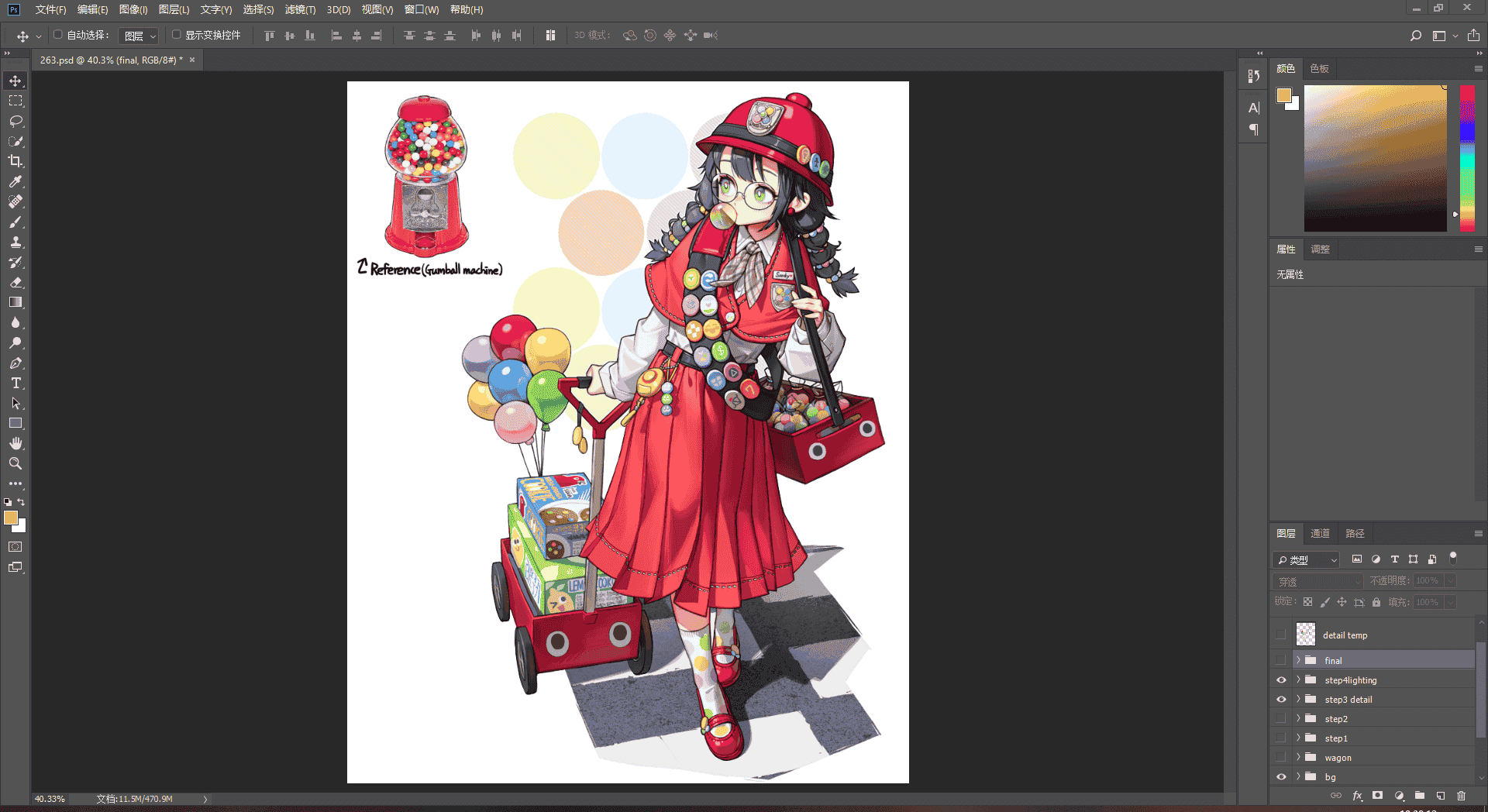Viewport: 1488px width, 812px height.
Task: Expand the final layer group
Action: coord(1298,660)
